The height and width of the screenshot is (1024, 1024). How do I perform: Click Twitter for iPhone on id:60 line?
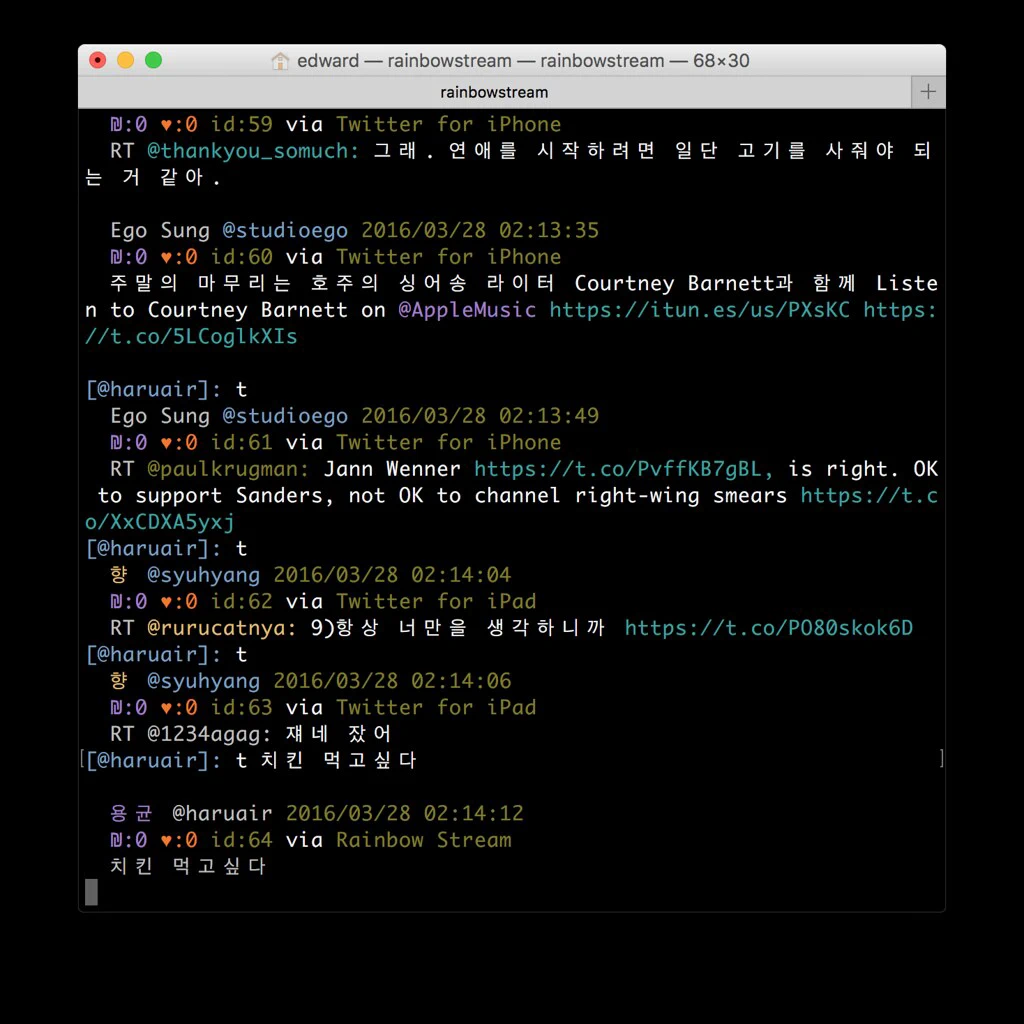449,257
